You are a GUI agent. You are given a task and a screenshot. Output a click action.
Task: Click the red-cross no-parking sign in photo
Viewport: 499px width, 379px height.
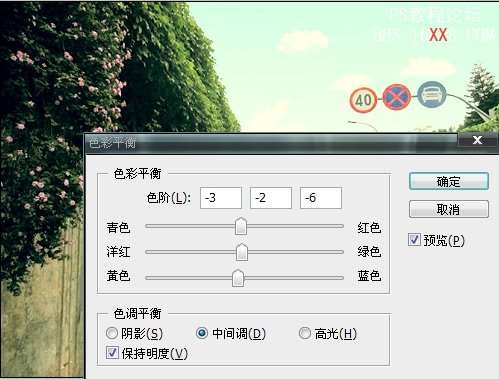[x=397, y=97]
